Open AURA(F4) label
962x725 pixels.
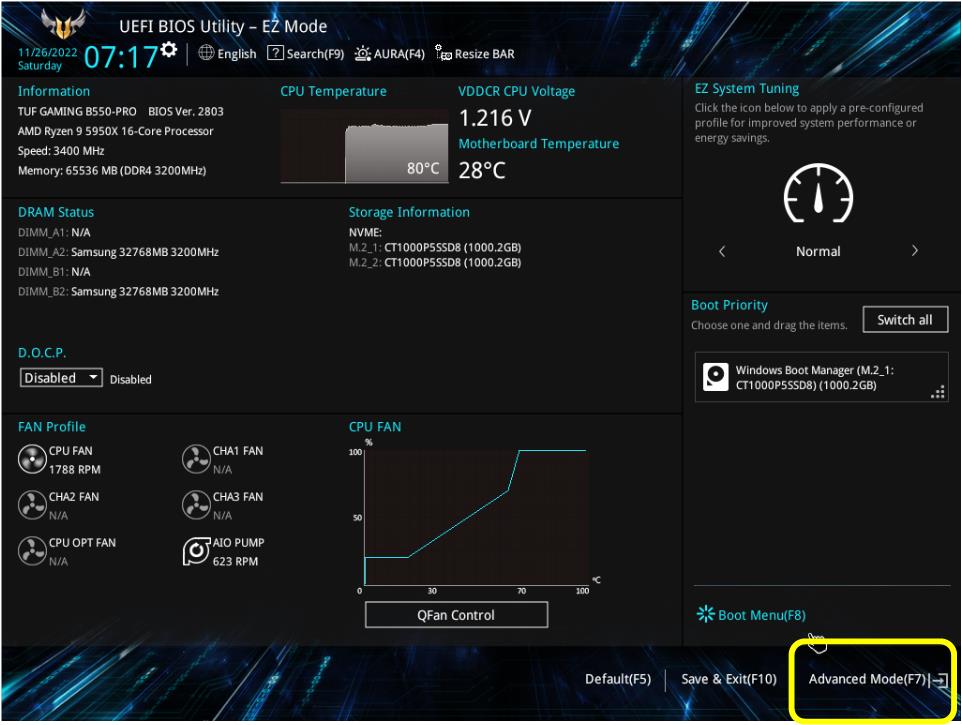click(x=399, y=54)
